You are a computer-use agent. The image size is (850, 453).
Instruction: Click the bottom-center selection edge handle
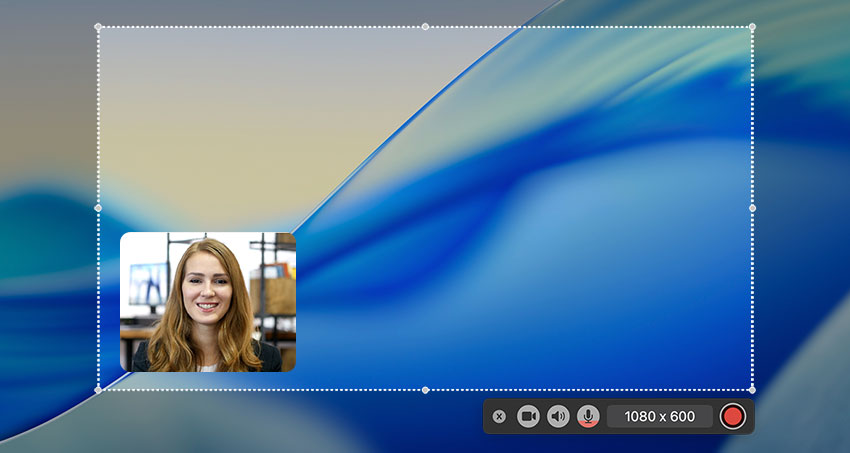coord(425,389)
